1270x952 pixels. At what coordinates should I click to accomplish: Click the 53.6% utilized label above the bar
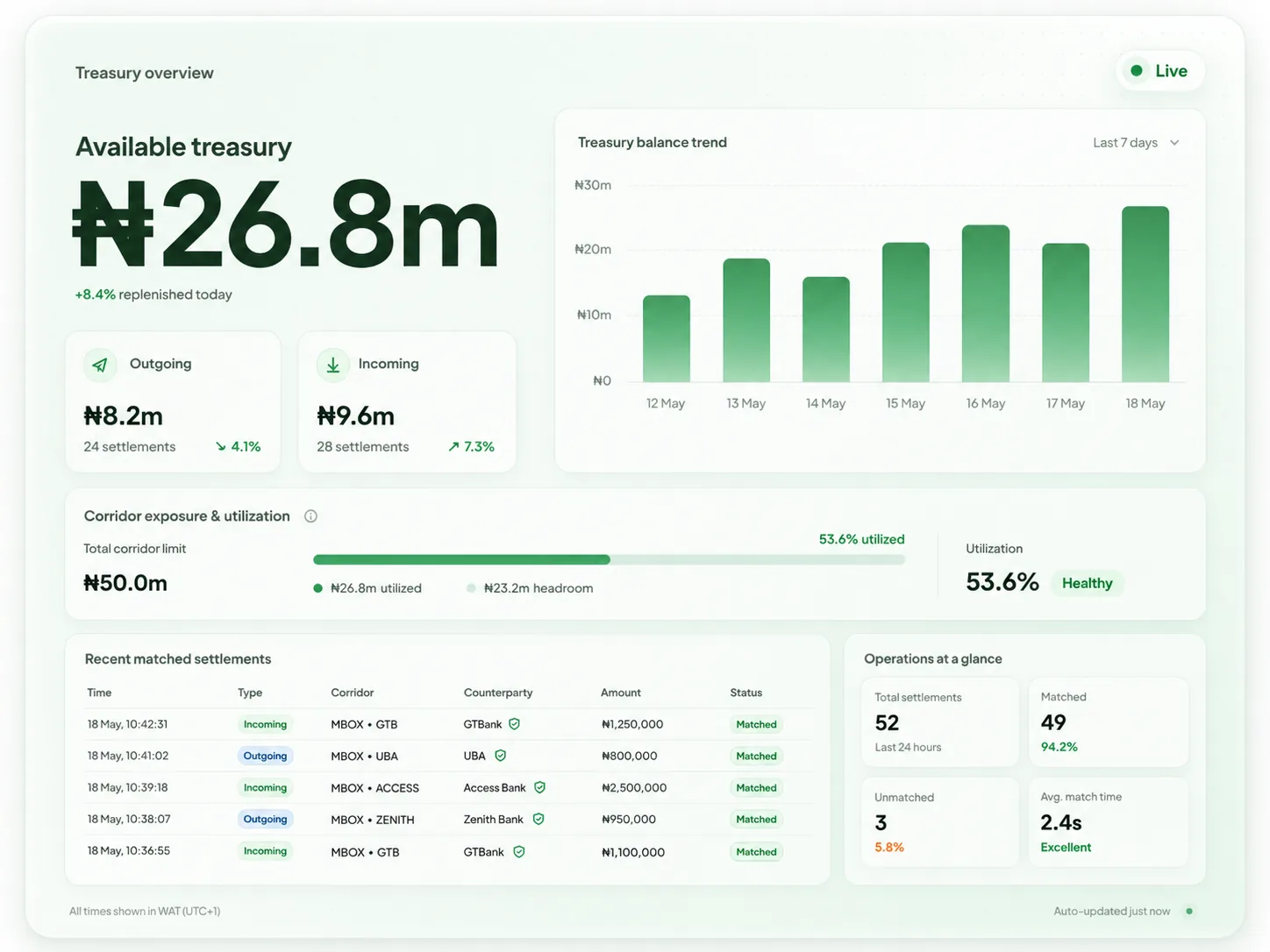click(862, 539)
